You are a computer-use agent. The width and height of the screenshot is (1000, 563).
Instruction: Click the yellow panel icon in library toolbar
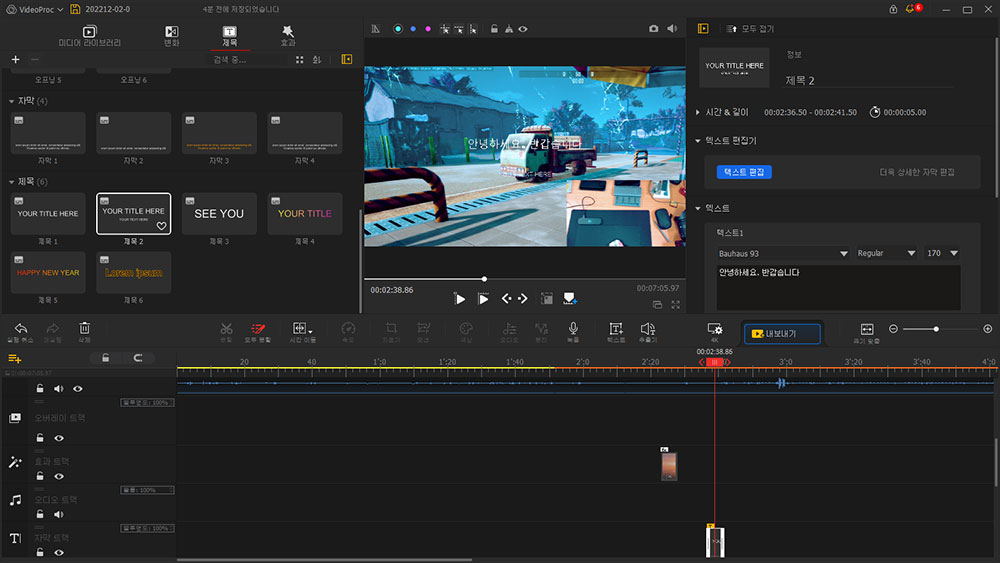pos(347,59)
